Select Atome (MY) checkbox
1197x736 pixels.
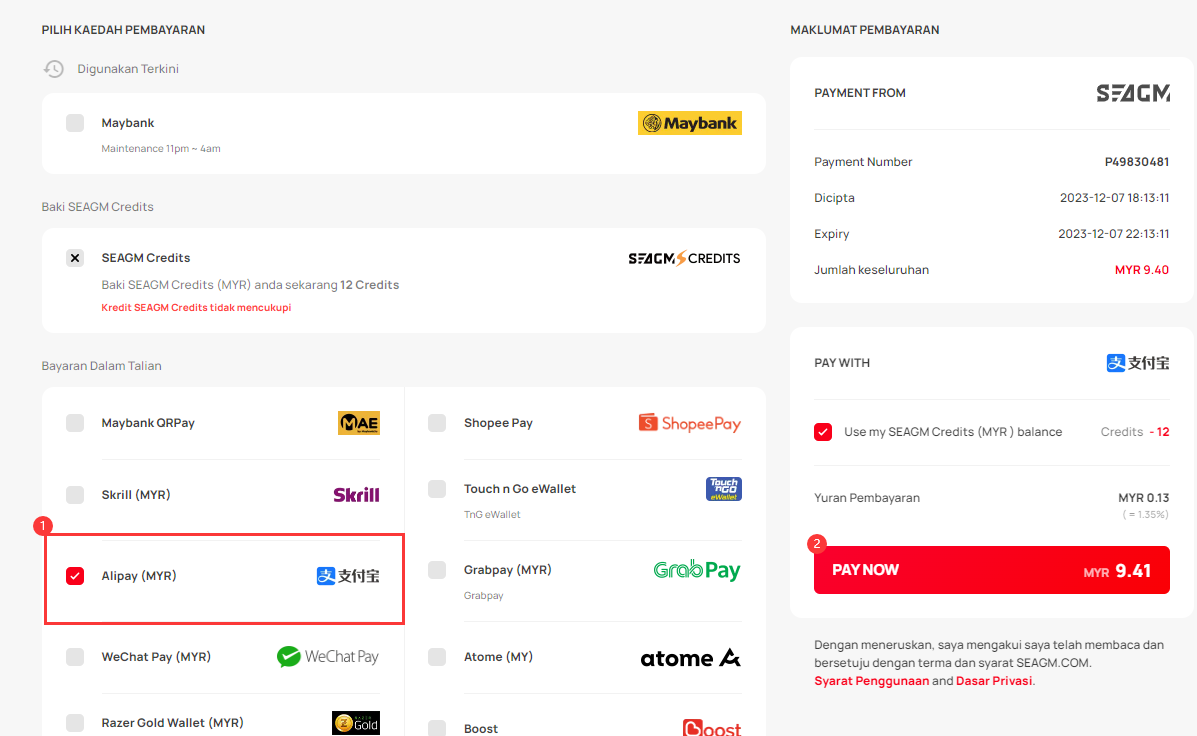point(437,657)
